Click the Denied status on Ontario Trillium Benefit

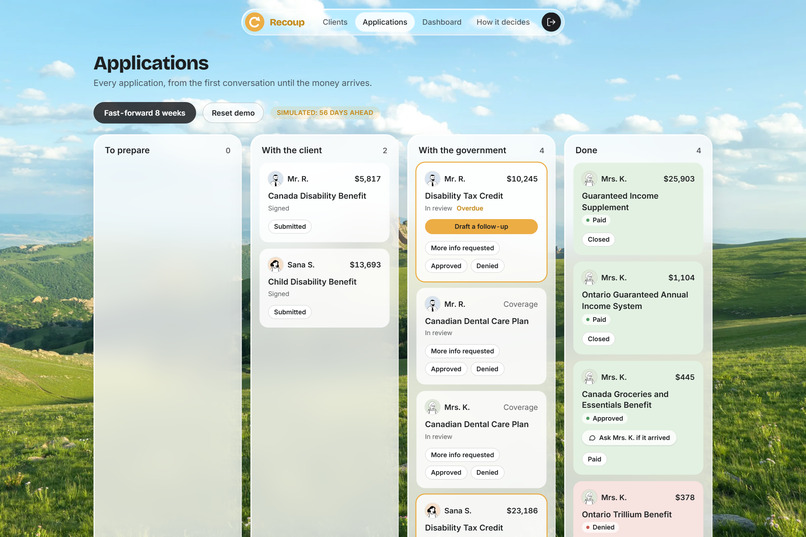600,527
